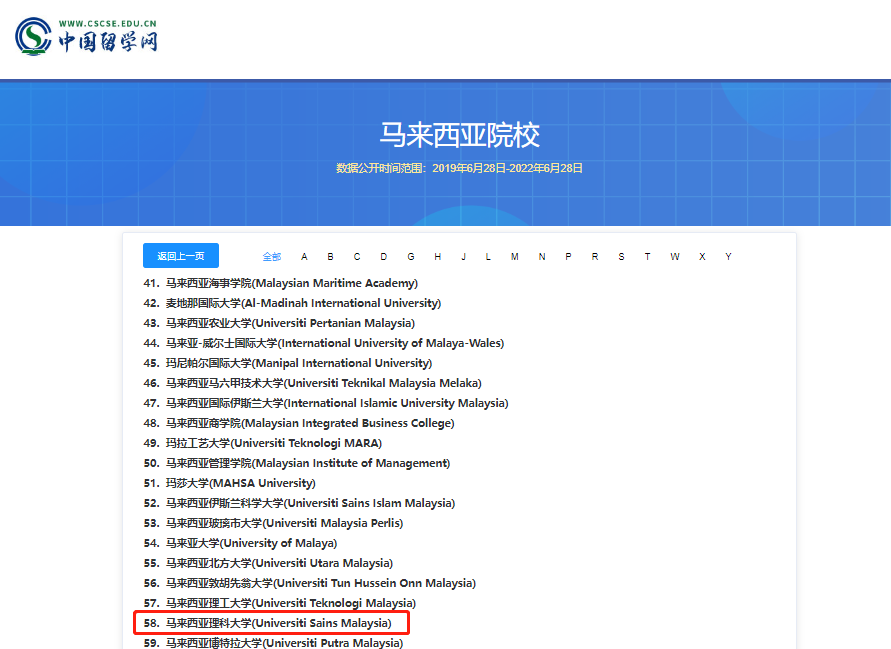The height and width of the screenshot is (649, 891).
Task: Filter universities by letter H
Action: [x=438, y=256]
